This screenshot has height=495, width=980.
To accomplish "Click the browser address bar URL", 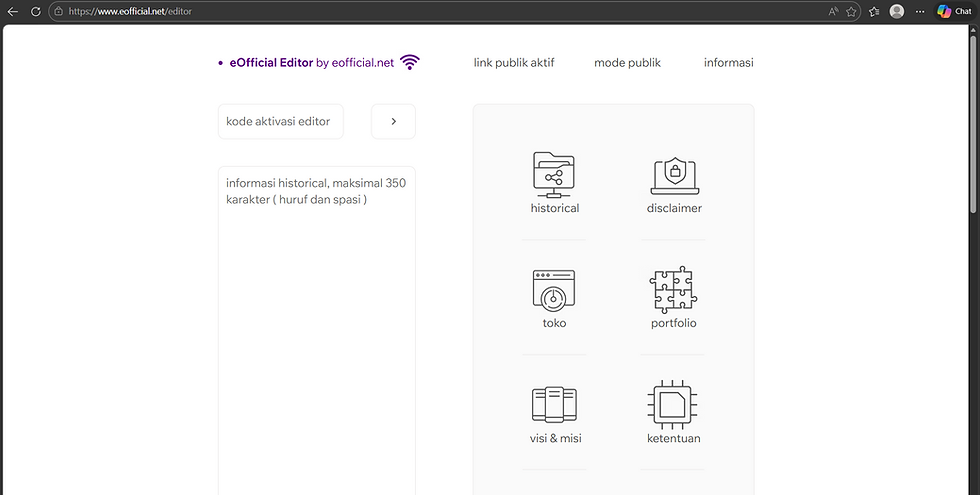I will [130, 11].
